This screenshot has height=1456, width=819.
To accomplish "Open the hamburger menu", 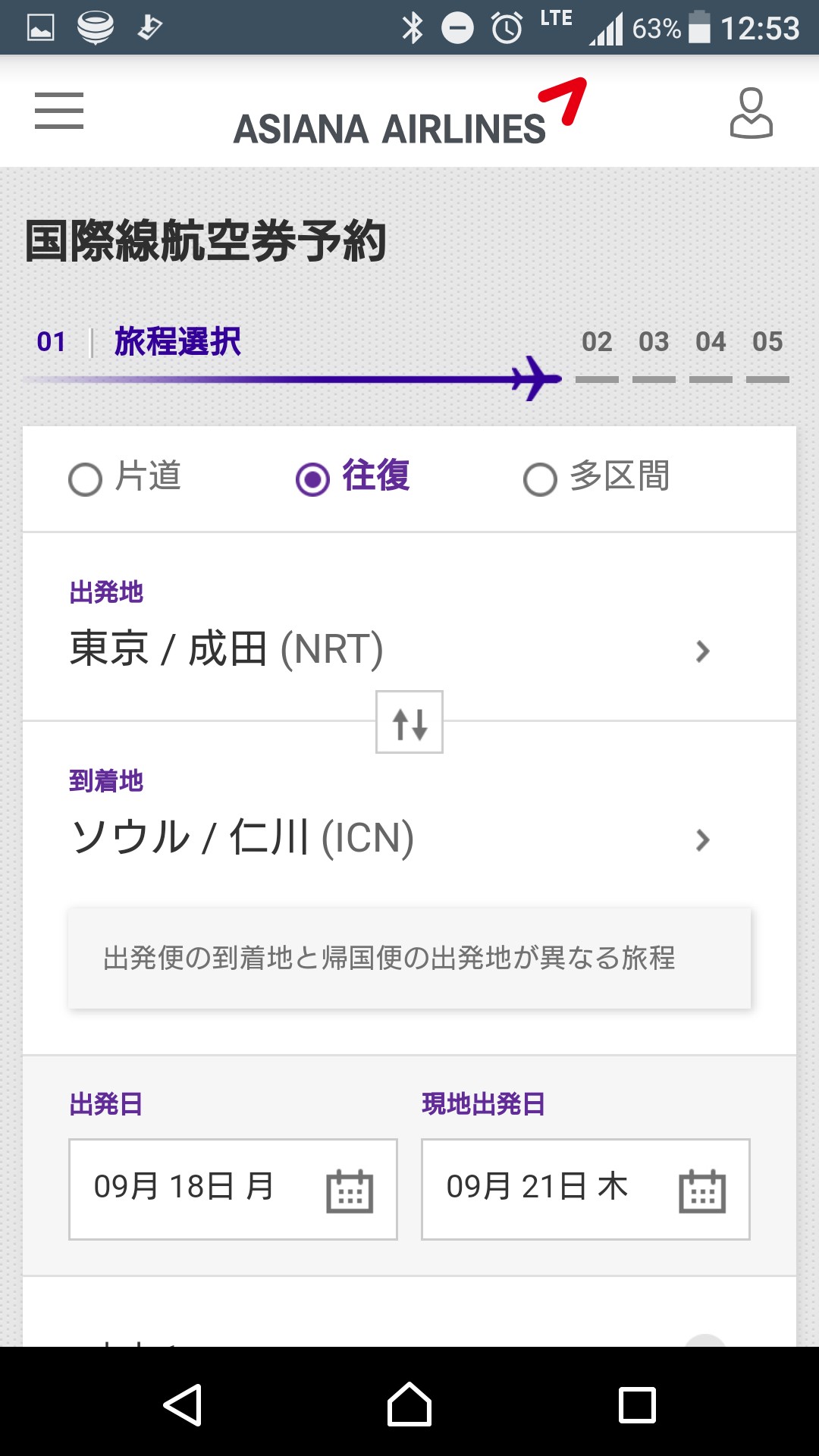I will pos(59,111).
